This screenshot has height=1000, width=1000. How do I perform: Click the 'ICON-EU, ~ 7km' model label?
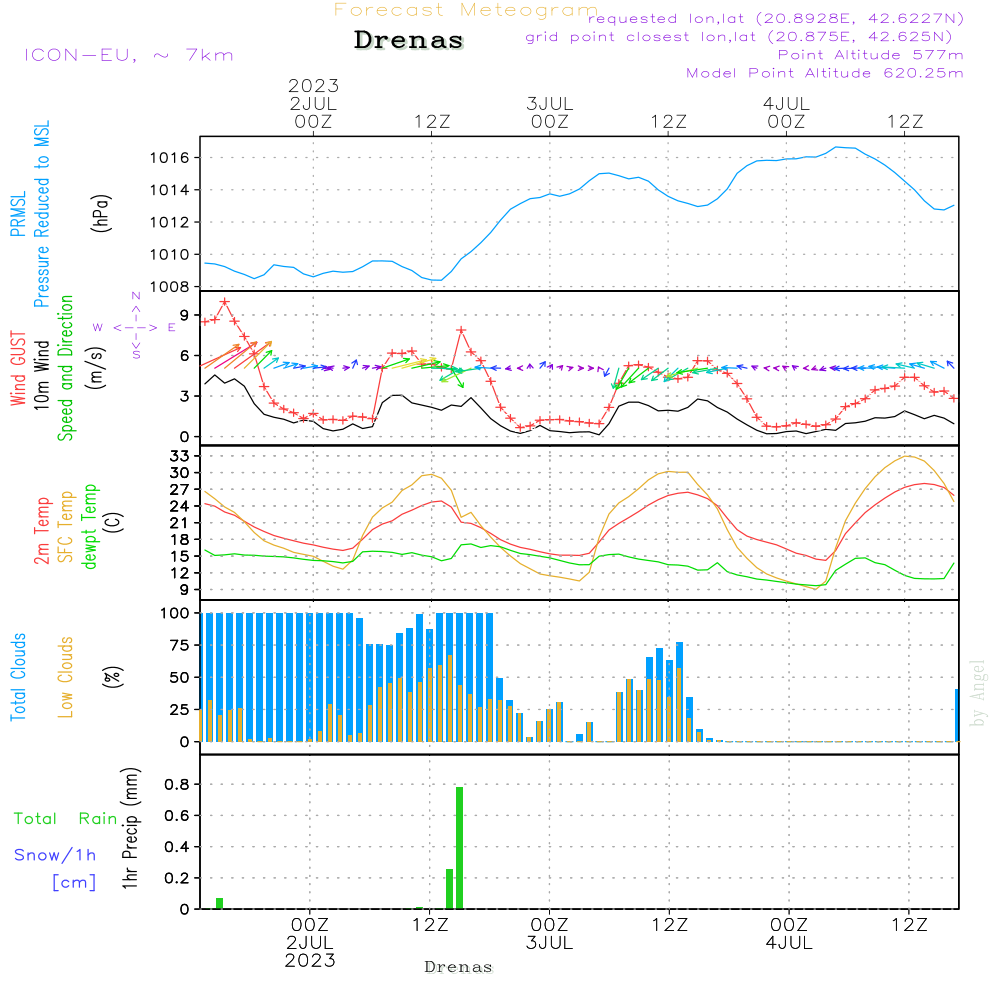click(x=129, y=55)
